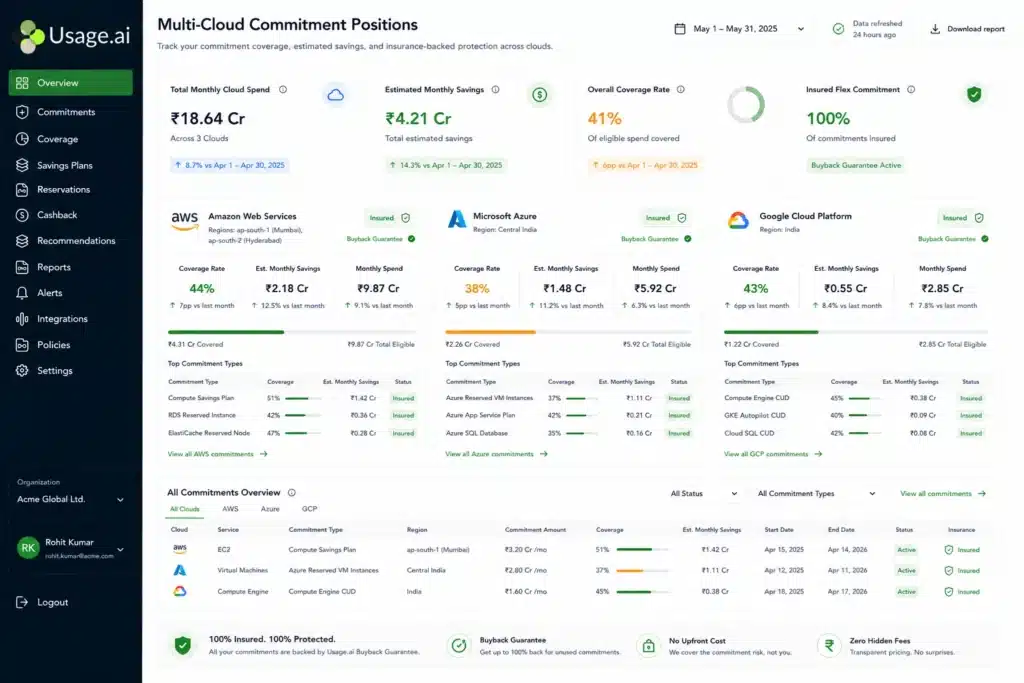Click the Azure SQL Database row
The height and width of the screenshot is (683, 1024).
567,434
